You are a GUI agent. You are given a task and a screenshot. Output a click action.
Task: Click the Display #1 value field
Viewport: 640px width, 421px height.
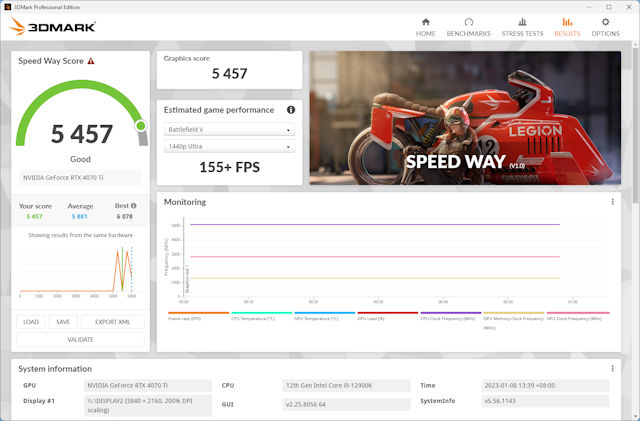148,405
